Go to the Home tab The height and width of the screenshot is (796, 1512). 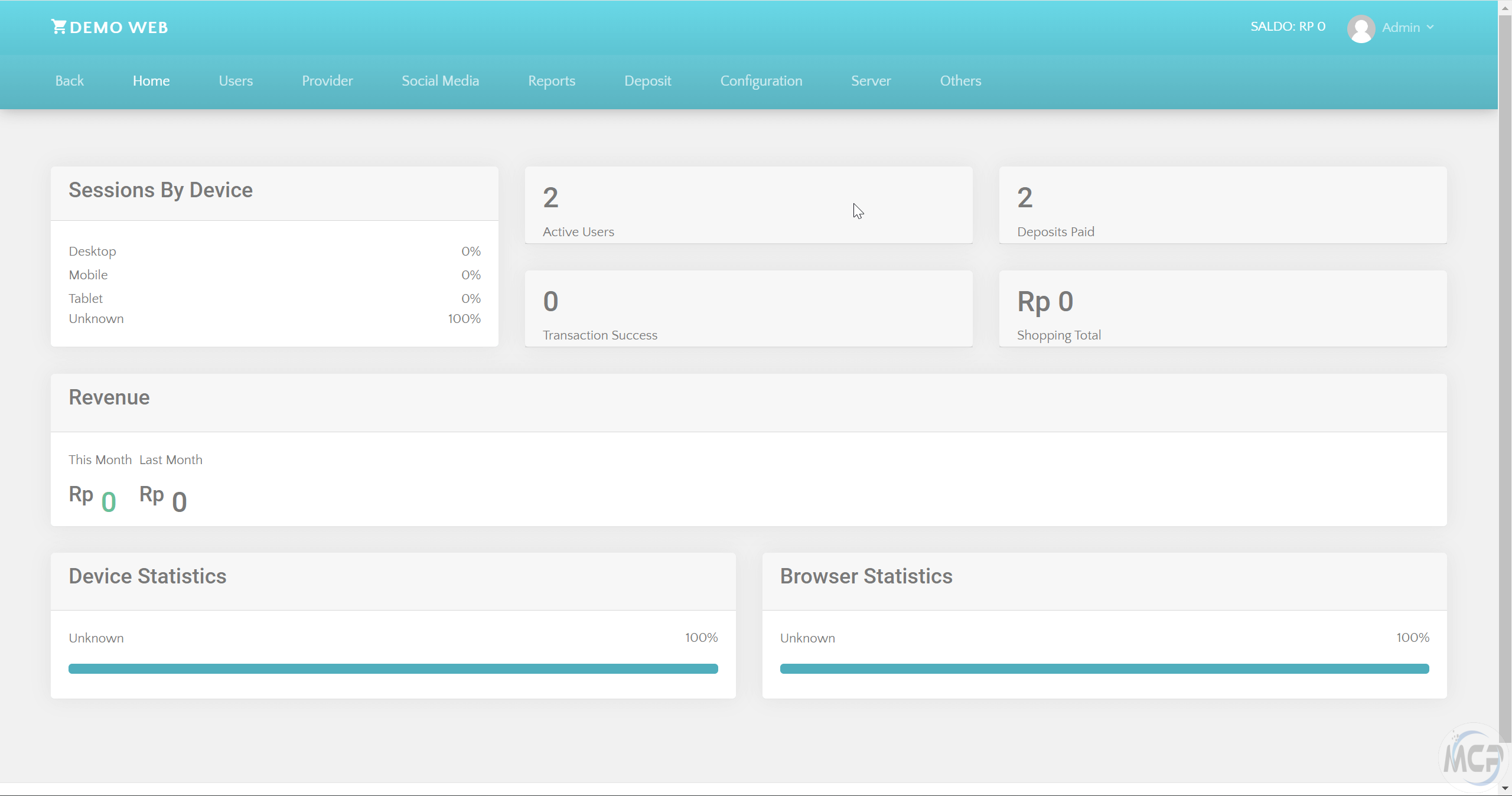[151, 81]
